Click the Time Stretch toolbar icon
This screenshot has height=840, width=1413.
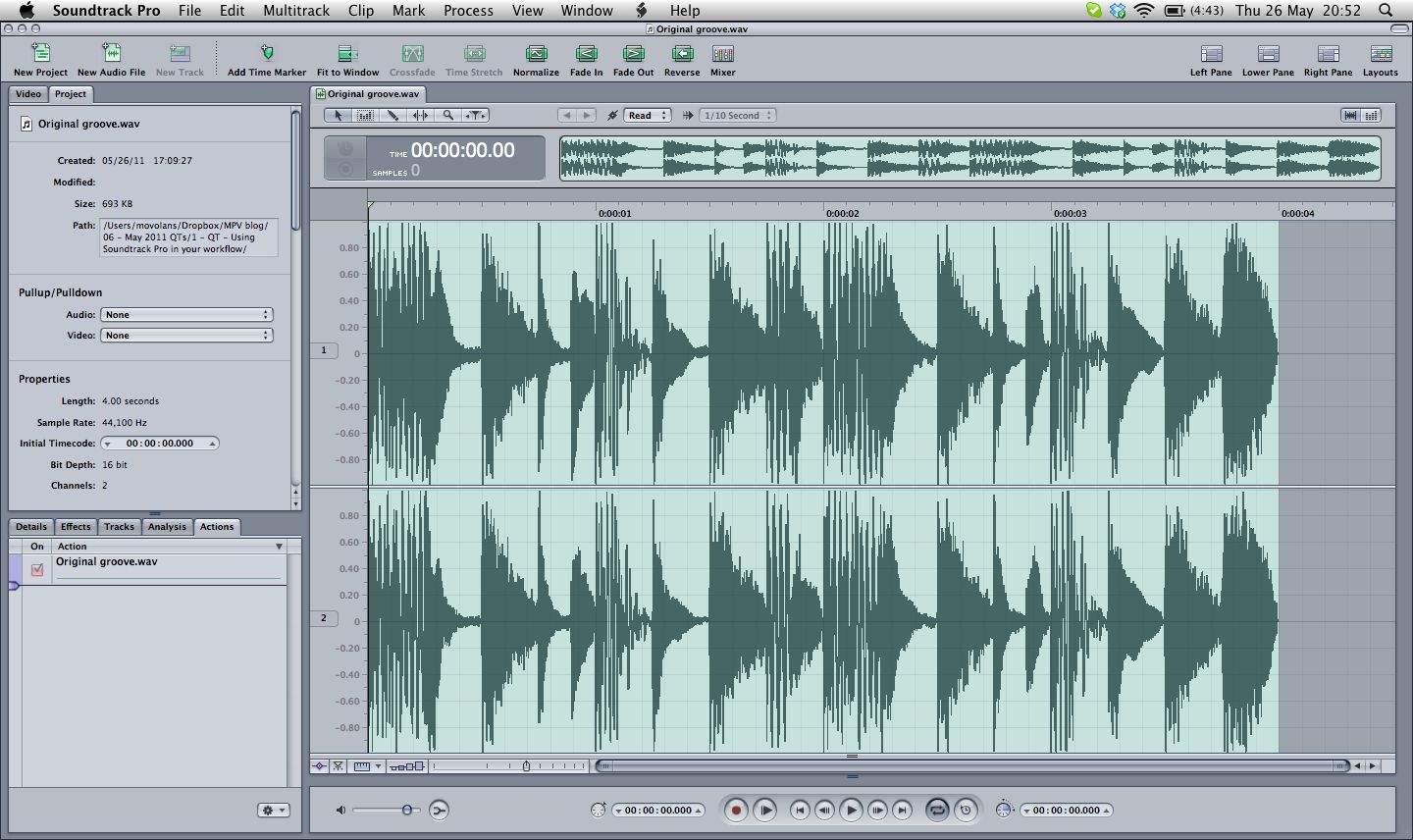(474, 53)
